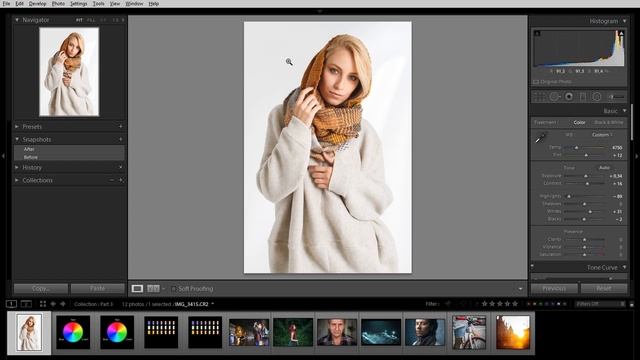Select the Radial Filter tool
This screenshot has height=360, width=640.
click(x=597, y=97)
